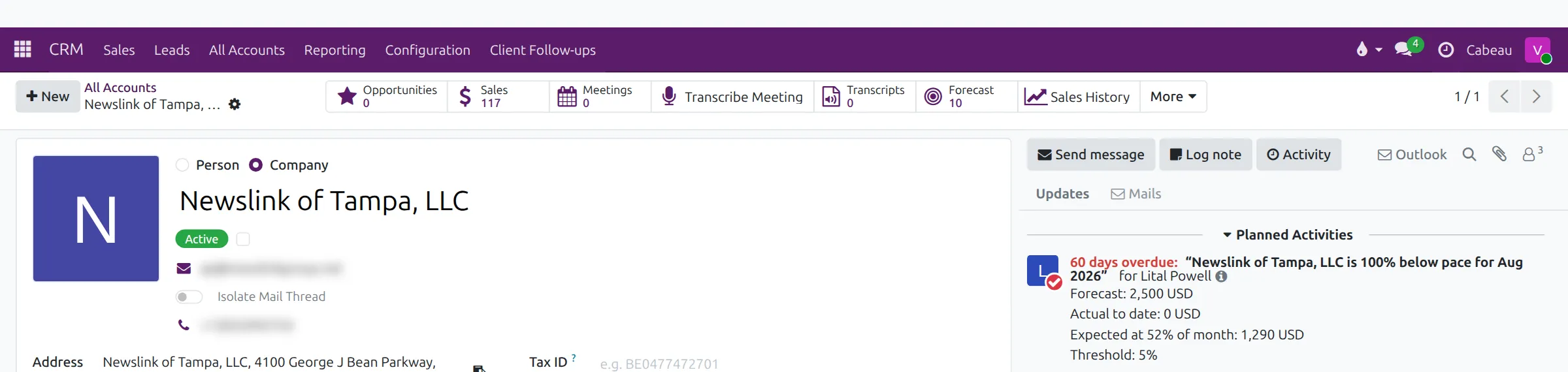
Task: Click the Tax ID help question mark
Action: 574,358
